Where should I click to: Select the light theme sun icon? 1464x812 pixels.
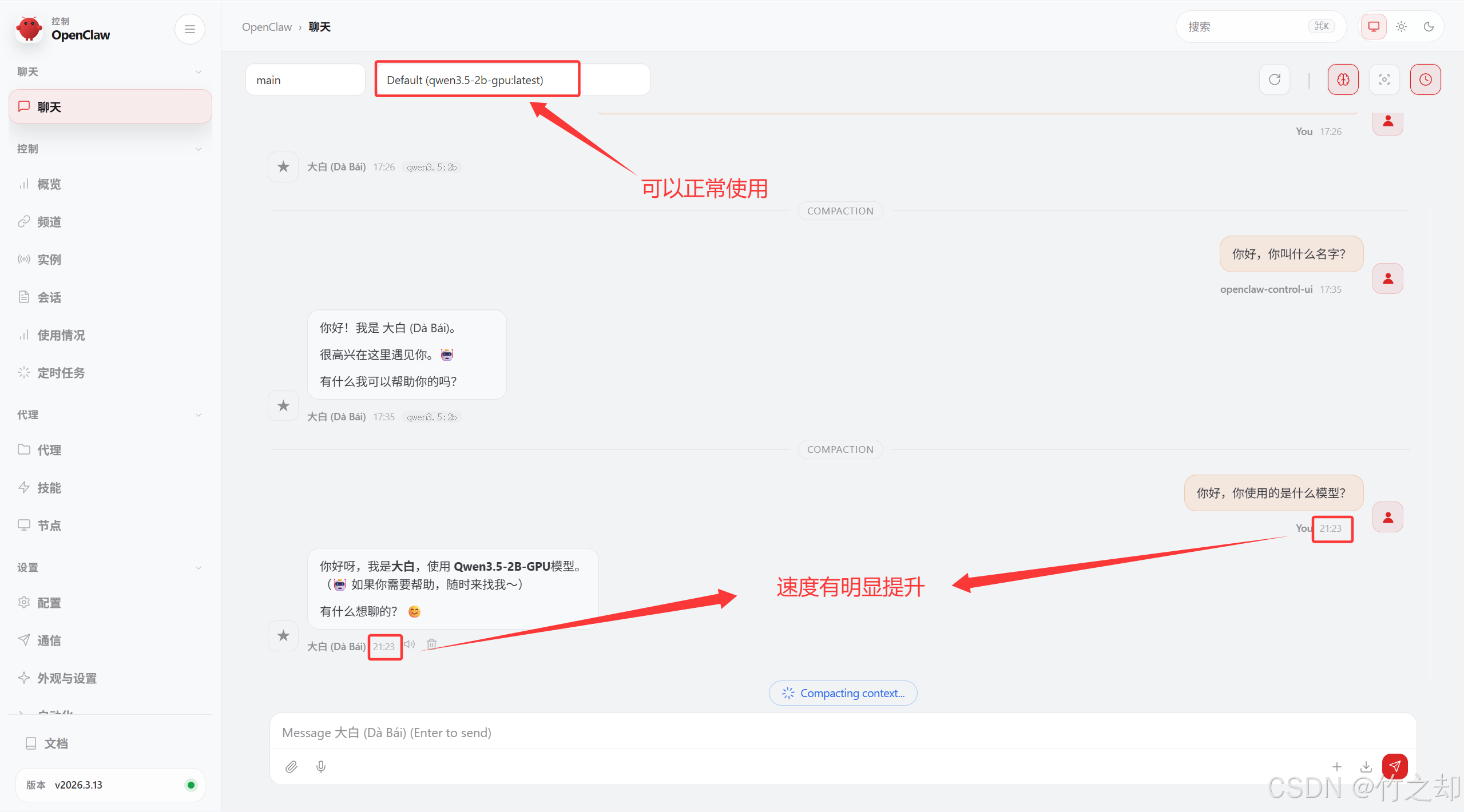click(1401, 27)
